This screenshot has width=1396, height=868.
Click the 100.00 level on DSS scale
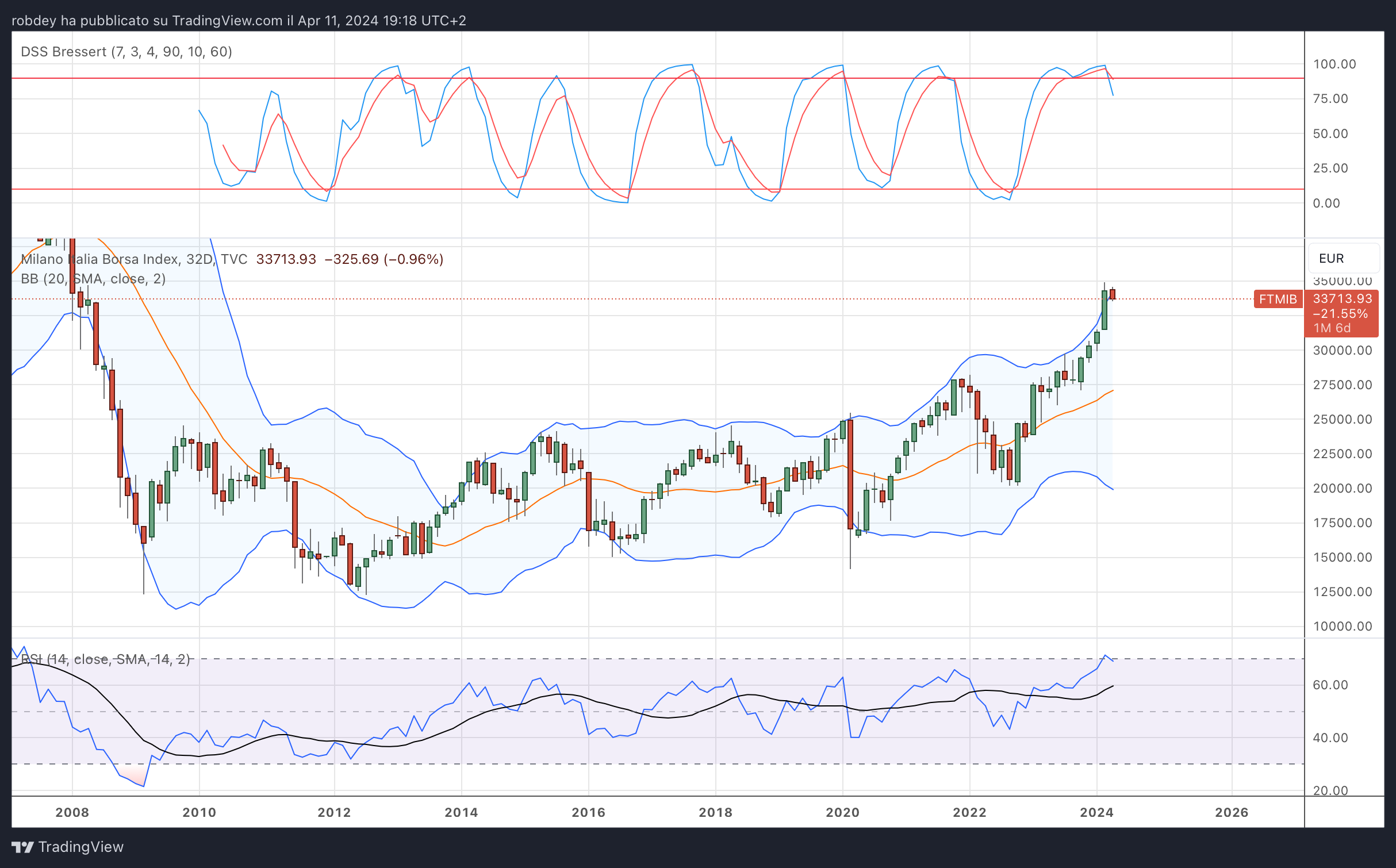(x=1334, y=64)
